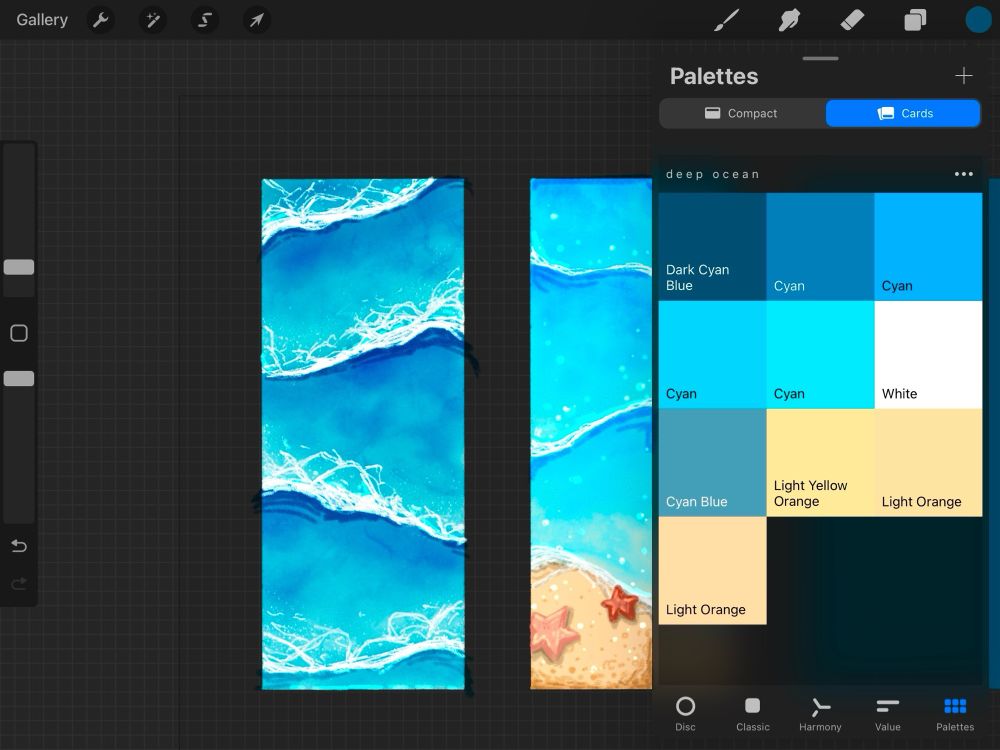Image resolution: width=1000 pixels, height=750 pixels.
Task: Tap the active color circle
Action: pos(978,20)
